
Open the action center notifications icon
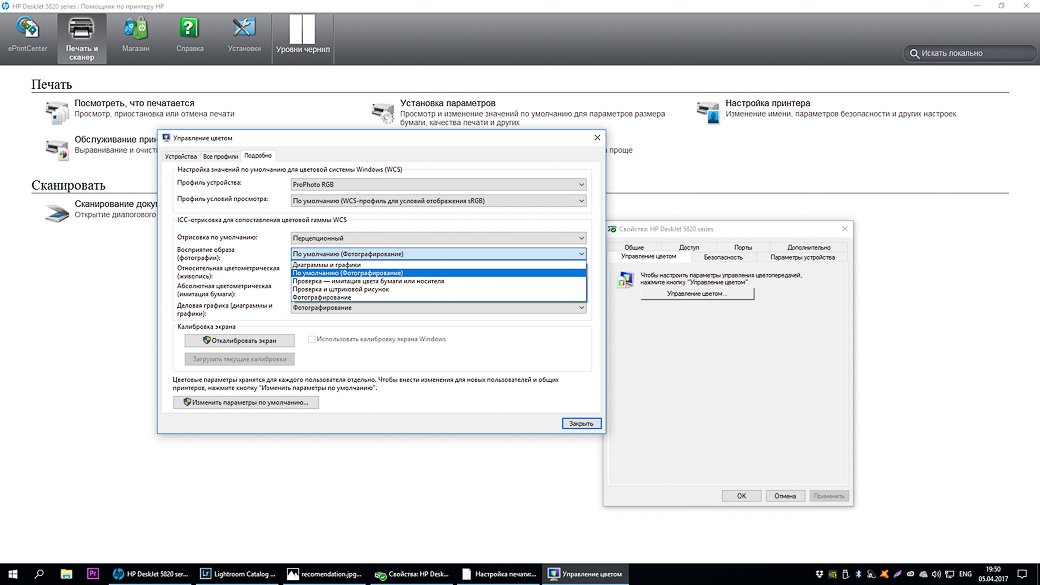1023,574
